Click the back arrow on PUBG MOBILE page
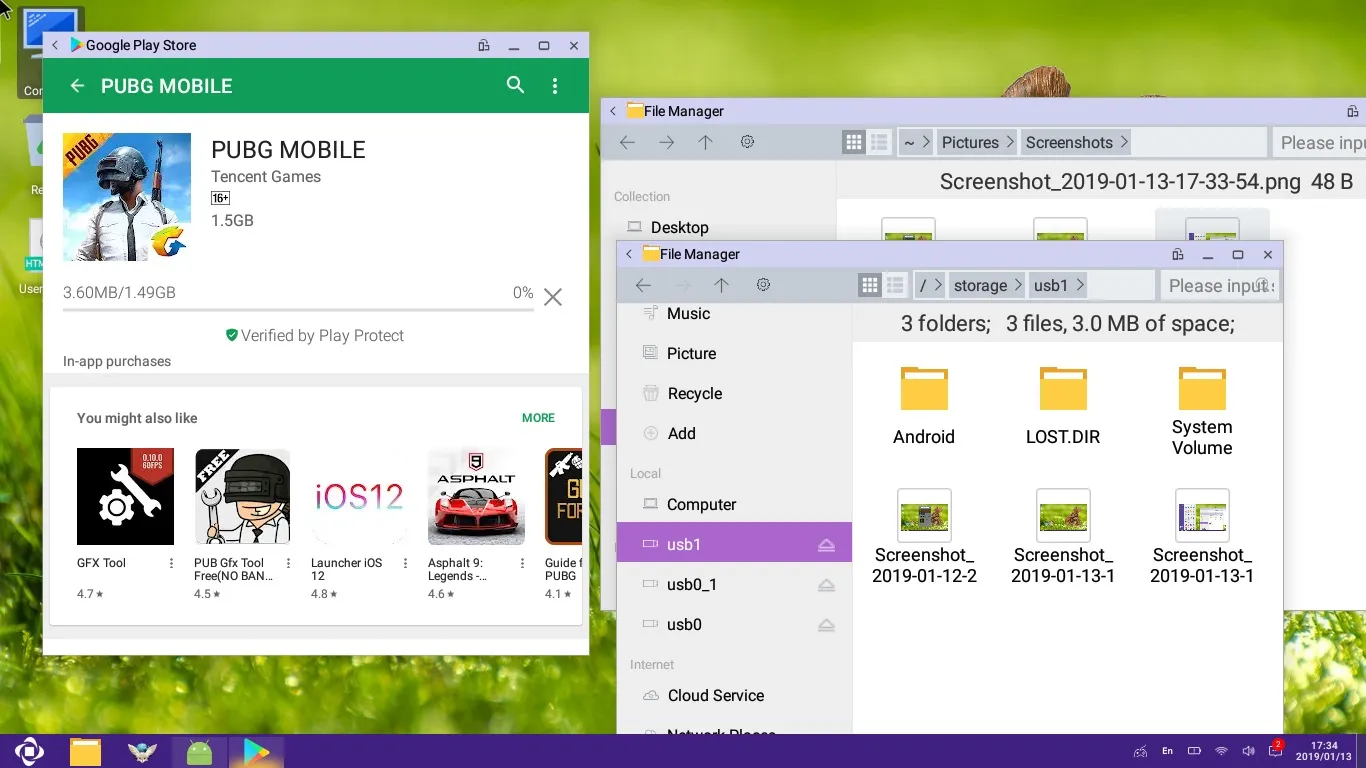Image resolution: width=1366 pixels, height=768 pixels. click(77, 86)
